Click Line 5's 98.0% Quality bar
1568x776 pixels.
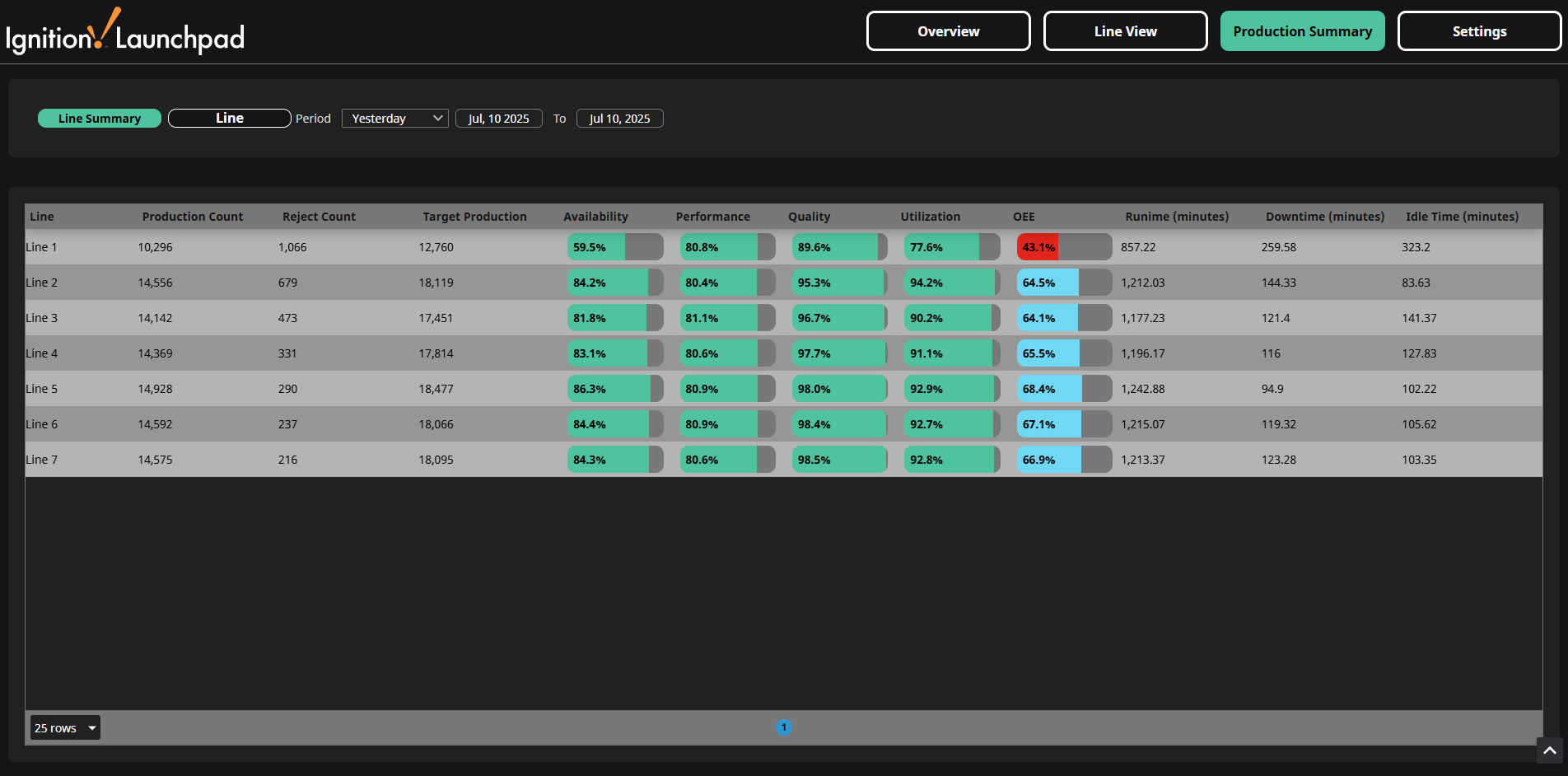click(x=839, y=389)
